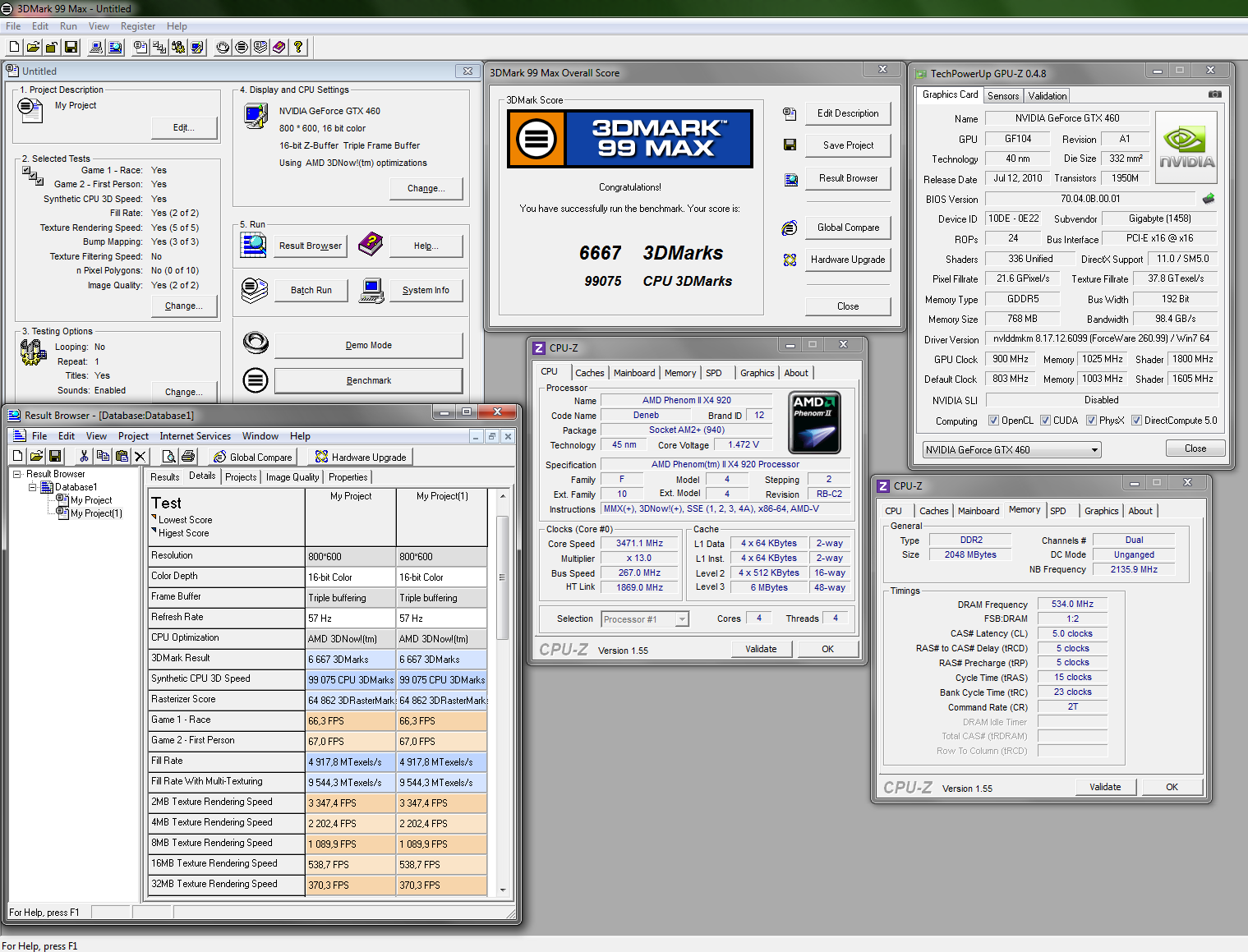Click the Benchmark circle-lines toolbar icon
The width and height of the screenshot is (1248, 952).
coord(242,48)
